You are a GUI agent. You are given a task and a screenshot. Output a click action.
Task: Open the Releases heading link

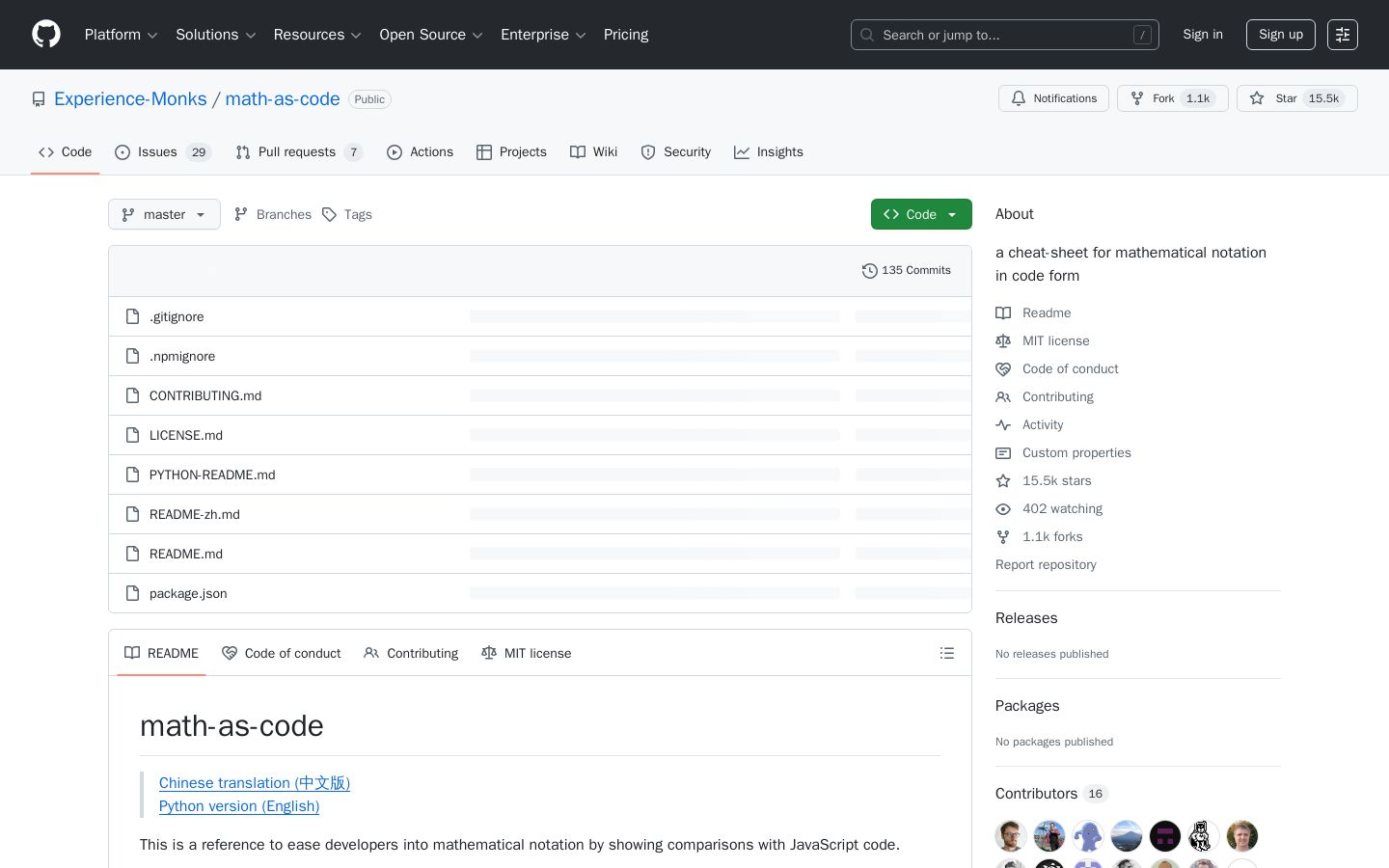[1026, 618]
